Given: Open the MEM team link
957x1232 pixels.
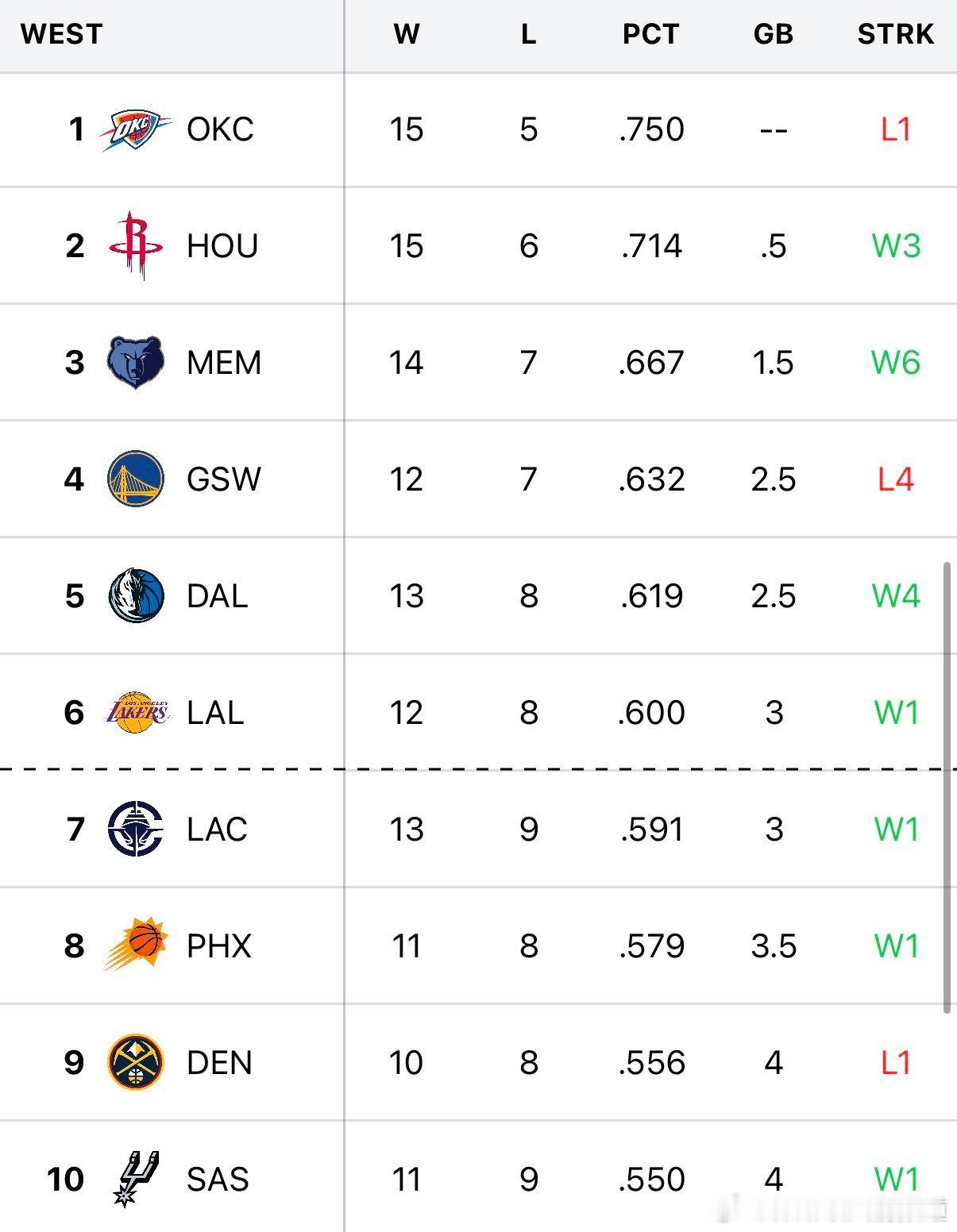Looking at the screenshot, I should tap(224, 363).
